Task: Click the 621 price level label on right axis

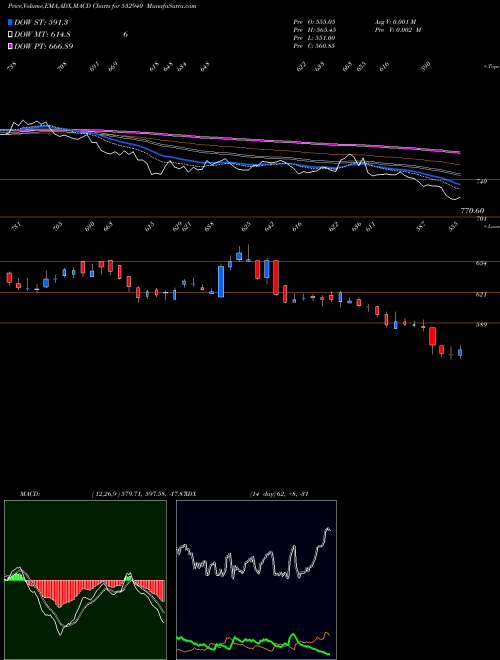Action: click(482, 295)
